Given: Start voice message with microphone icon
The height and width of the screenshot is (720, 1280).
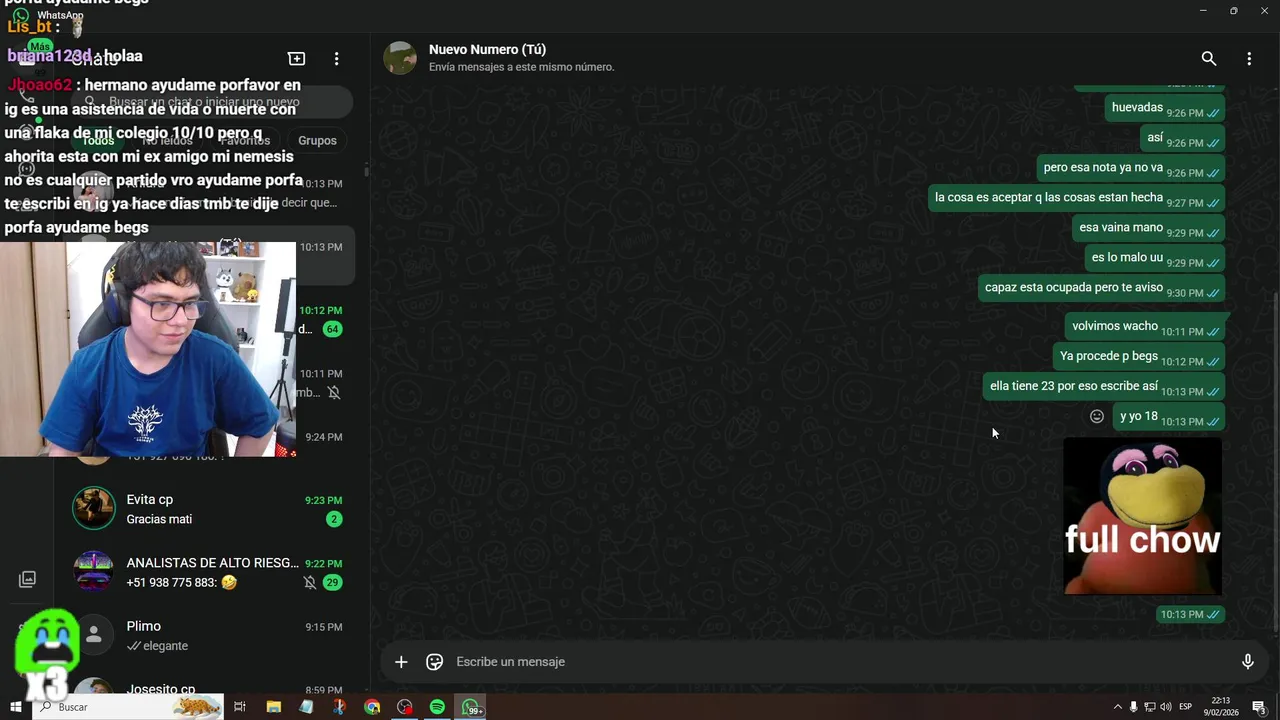Looking at the screenshot, I should point(1247,662).
